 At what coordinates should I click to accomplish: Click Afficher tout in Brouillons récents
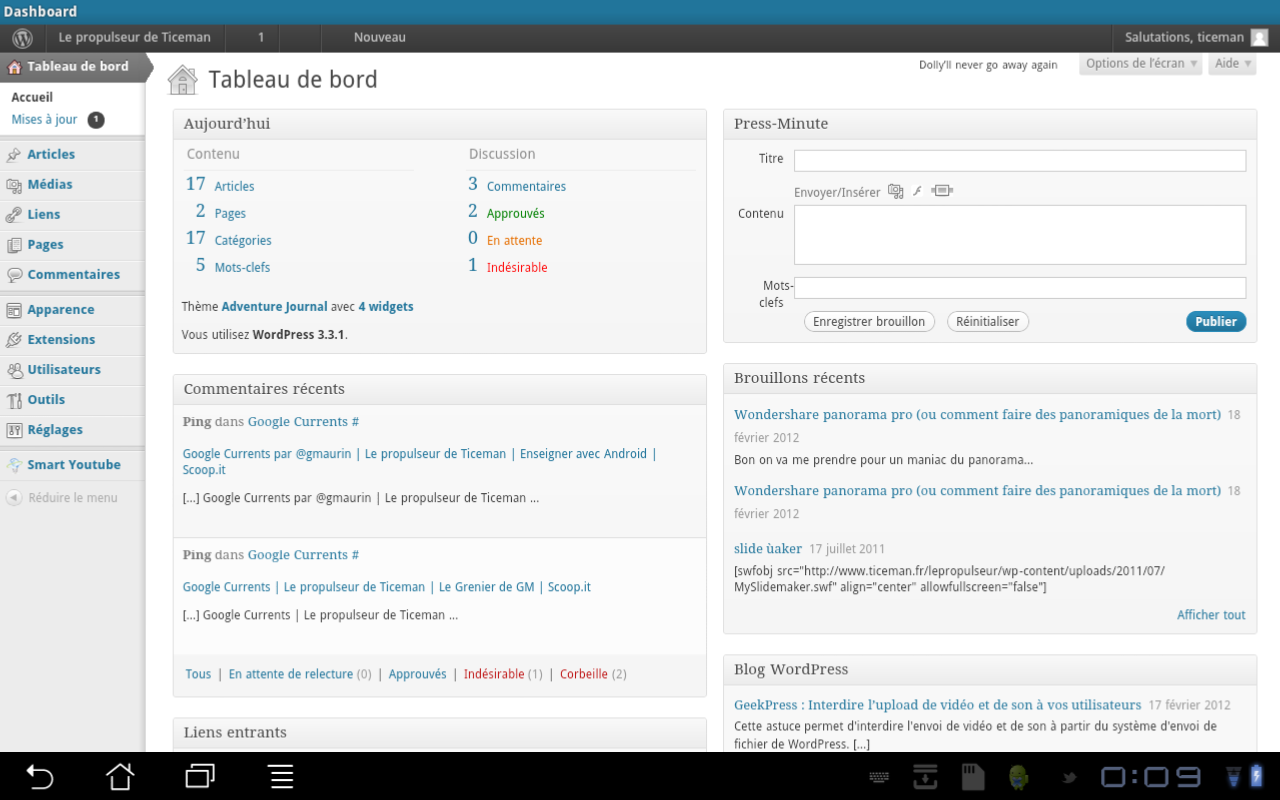tap(1211, 615)
